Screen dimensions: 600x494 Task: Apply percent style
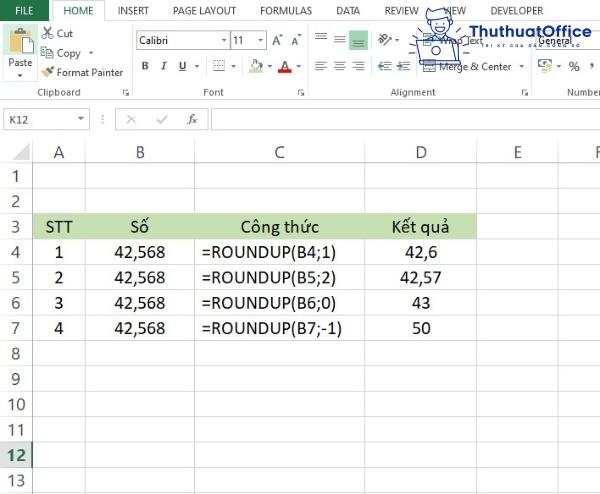[x=574, y=67]
